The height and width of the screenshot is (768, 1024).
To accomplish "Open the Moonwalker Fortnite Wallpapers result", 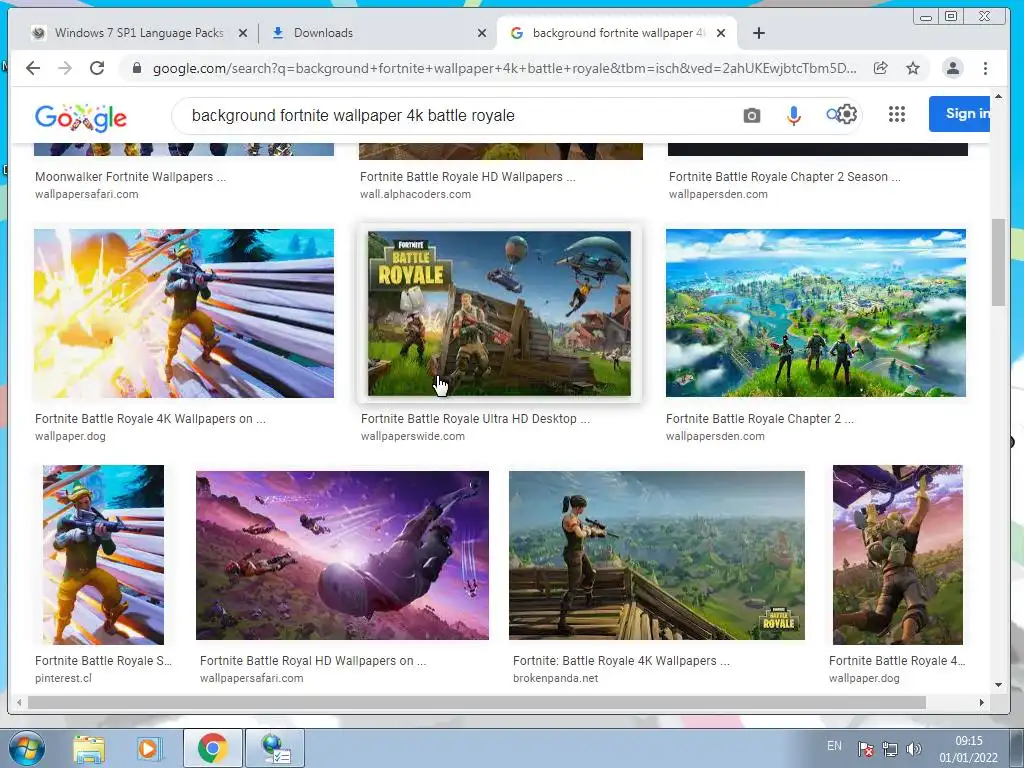I will click(x=130, y=176).
